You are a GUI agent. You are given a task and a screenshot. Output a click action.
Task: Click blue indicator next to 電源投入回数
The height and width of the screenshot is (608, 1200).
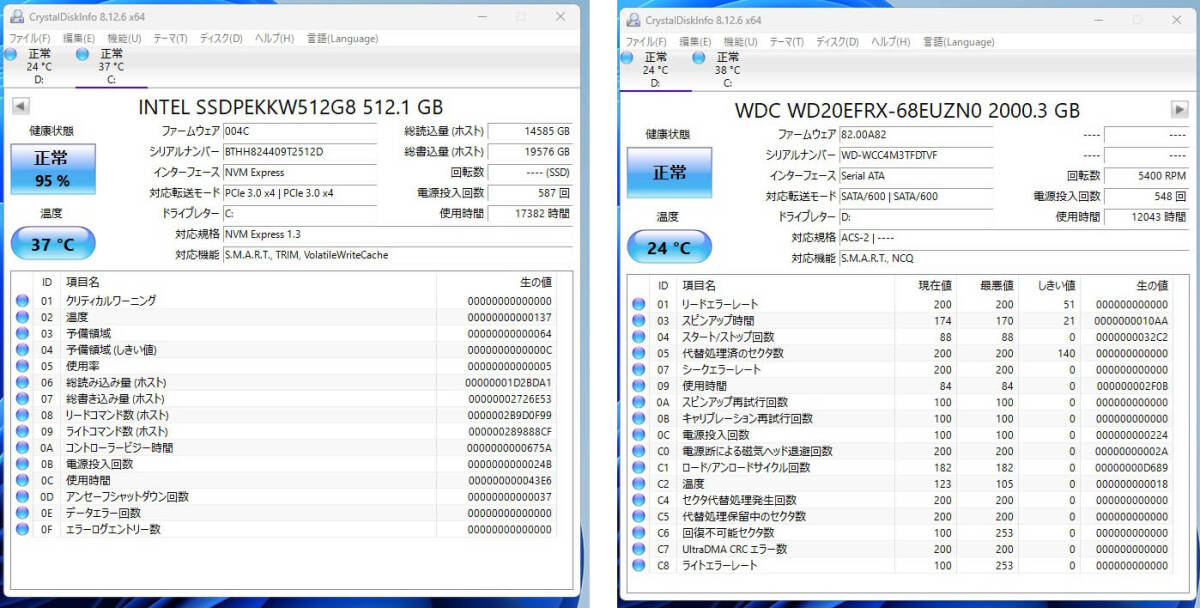(x=23, y=464)
